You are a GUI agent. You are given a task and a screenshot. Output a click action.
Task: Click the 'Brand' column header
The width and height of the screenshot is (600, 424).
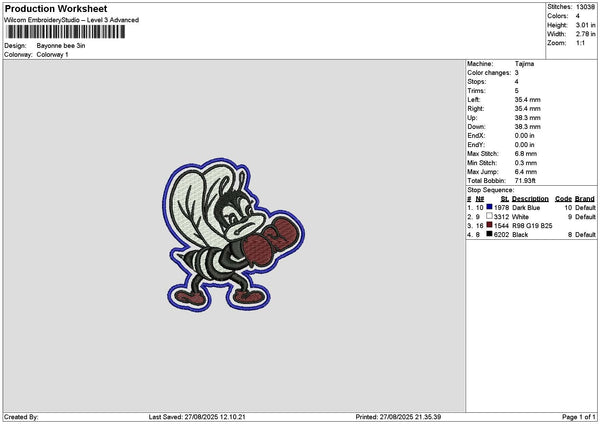pos(585,199)
